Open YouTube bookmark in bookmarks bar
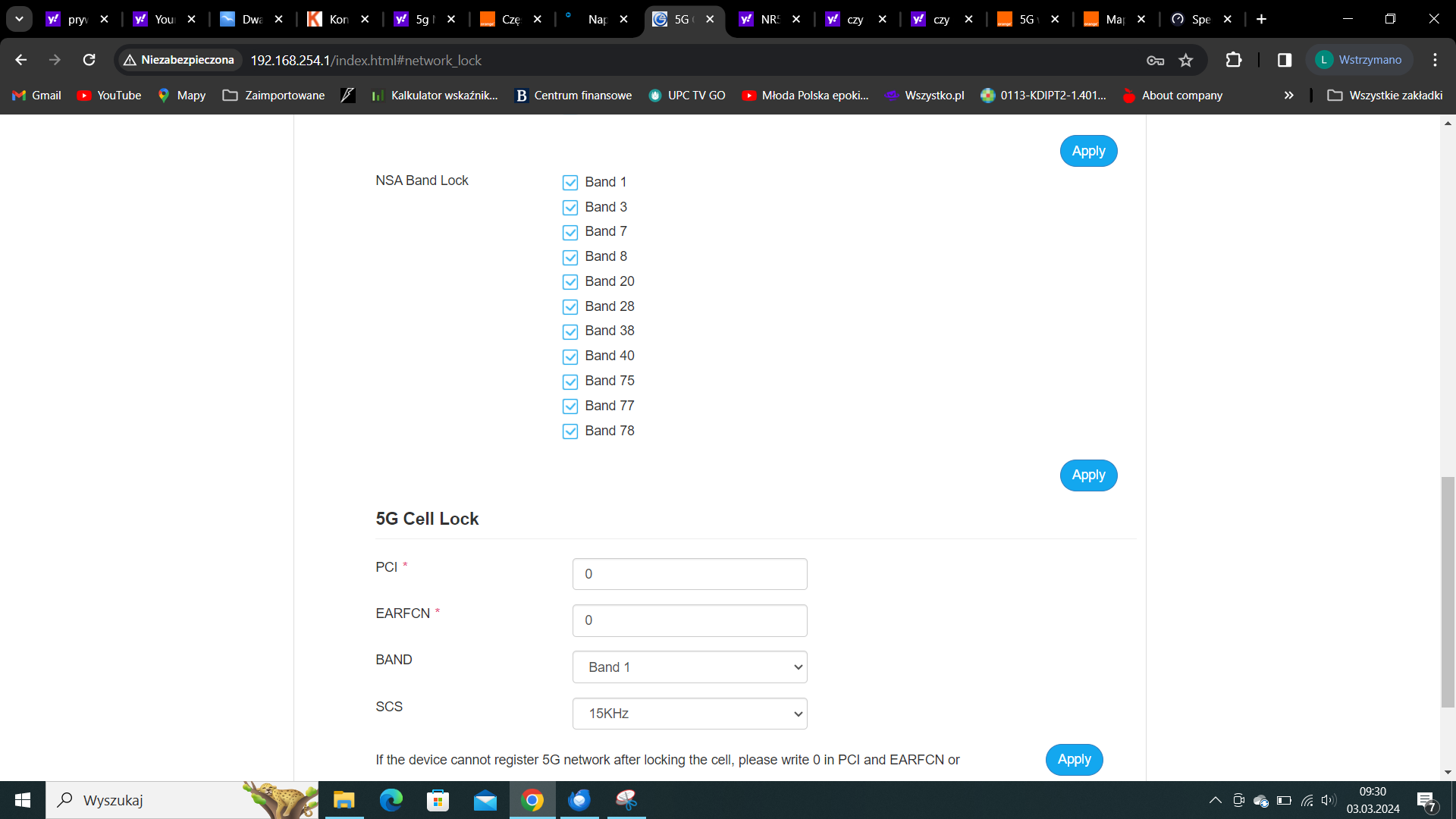 tap(109, 96)
